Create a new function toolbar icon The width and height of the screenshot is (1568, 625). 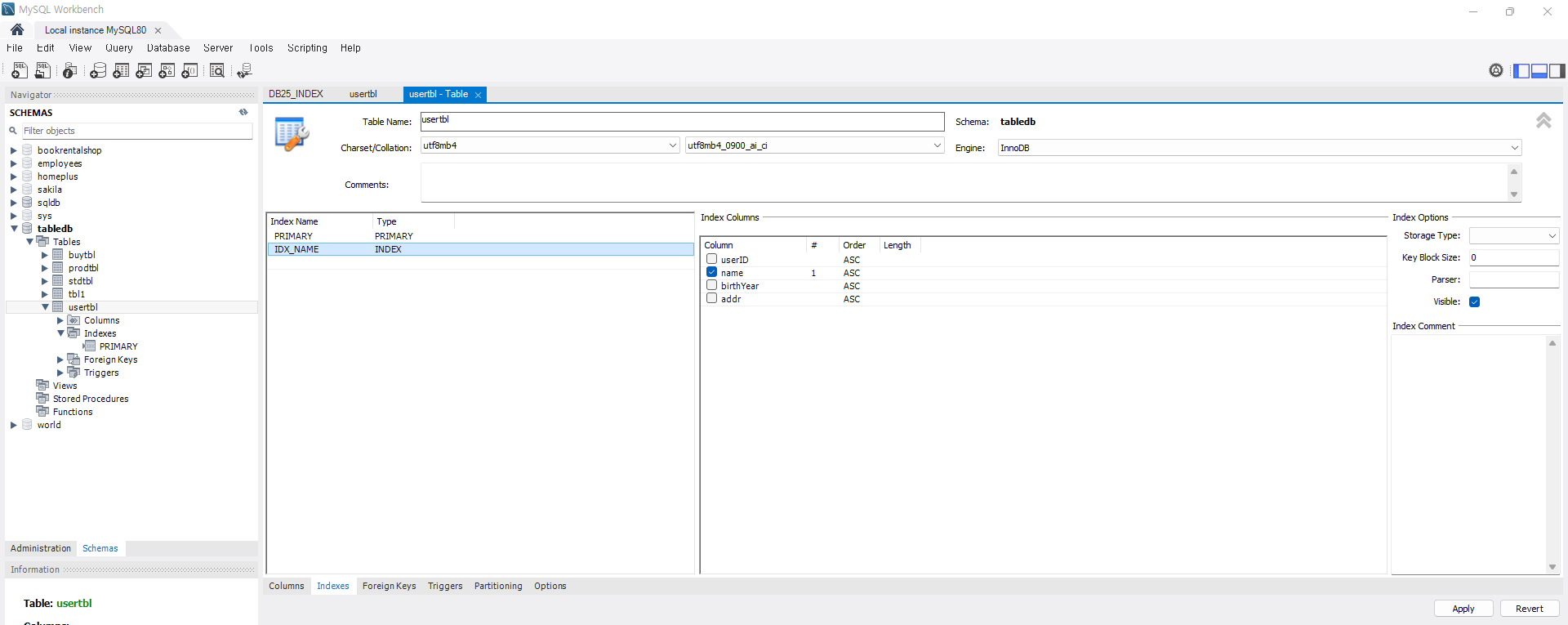[189, 71]
